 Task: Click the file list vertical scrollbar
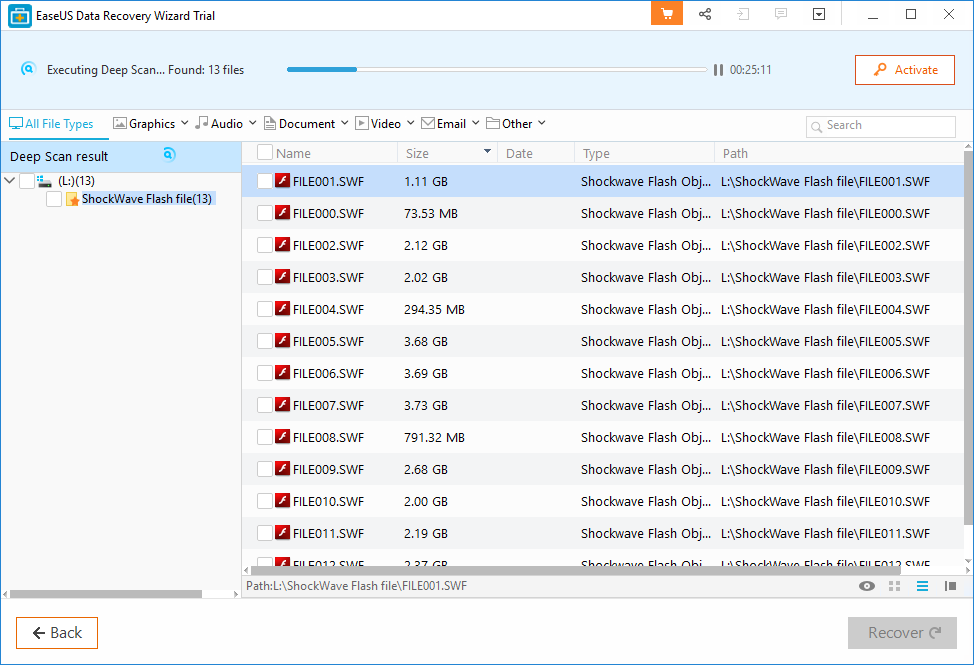(x=968, y=338)
